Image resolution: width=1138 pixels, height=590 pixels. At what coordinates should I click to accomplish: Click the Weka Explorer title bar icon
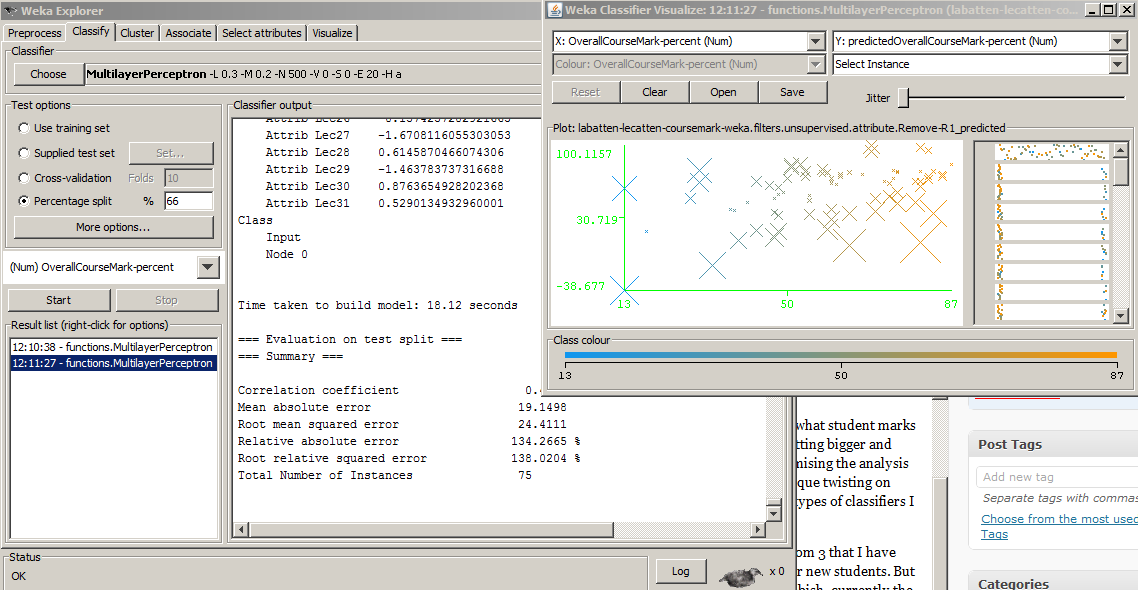click(10, 11)
